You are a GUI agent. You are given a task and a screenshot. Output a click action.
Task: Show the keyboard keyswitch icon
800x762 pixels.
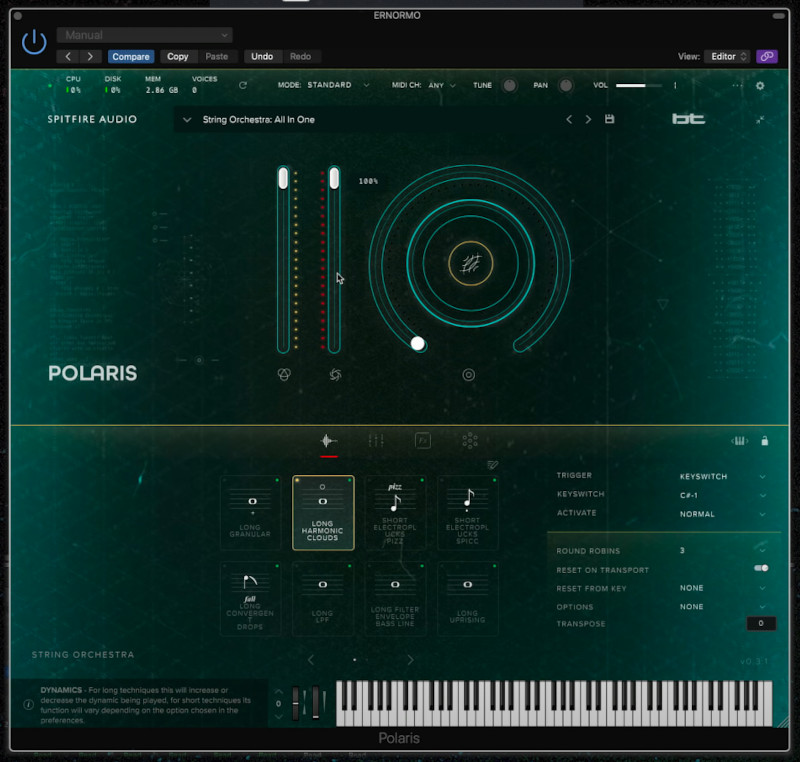pyautogui.click(x=739, y=441)
